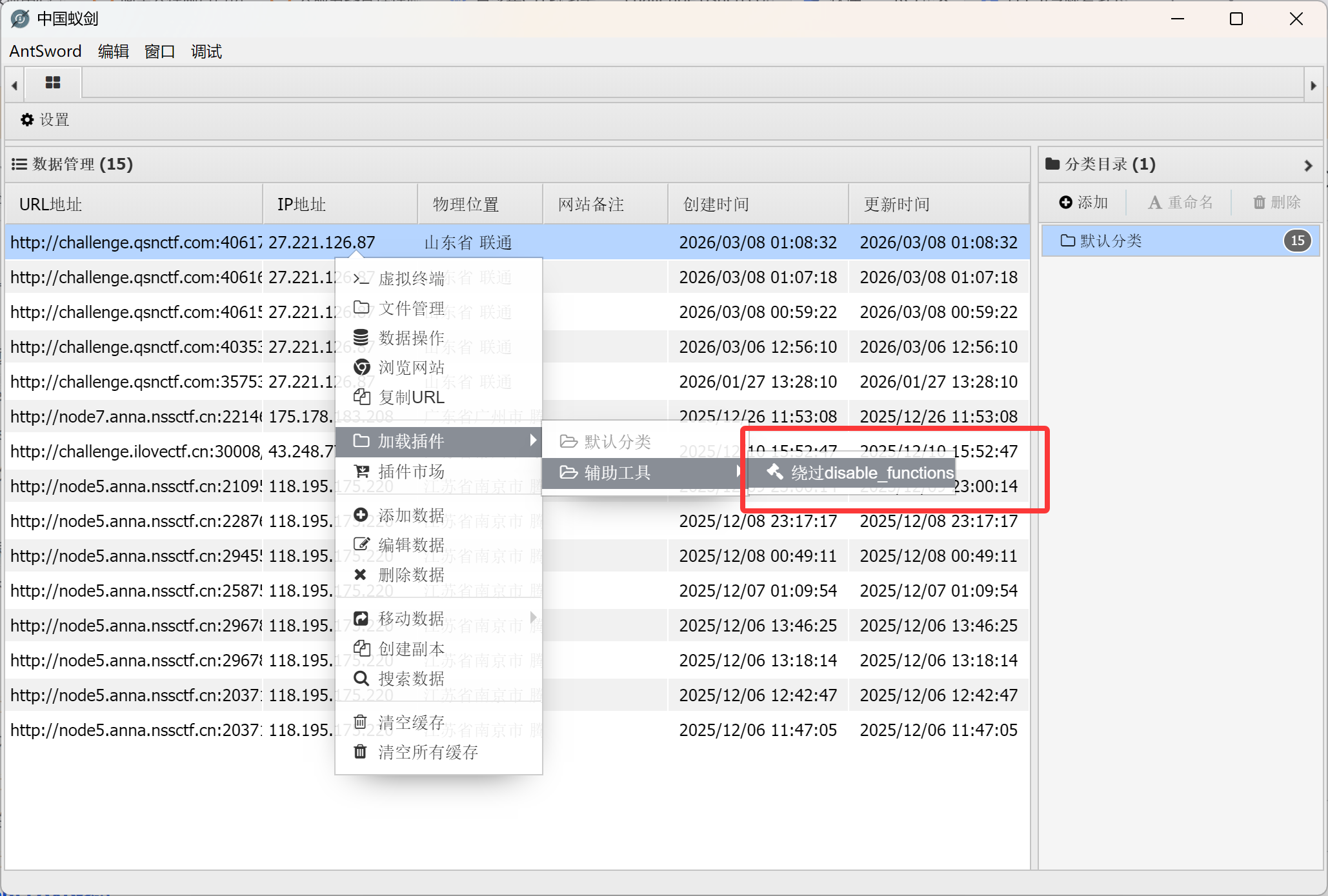
Task: Open the 编辑 menu in the menu bar
Action: pos(113,52)
